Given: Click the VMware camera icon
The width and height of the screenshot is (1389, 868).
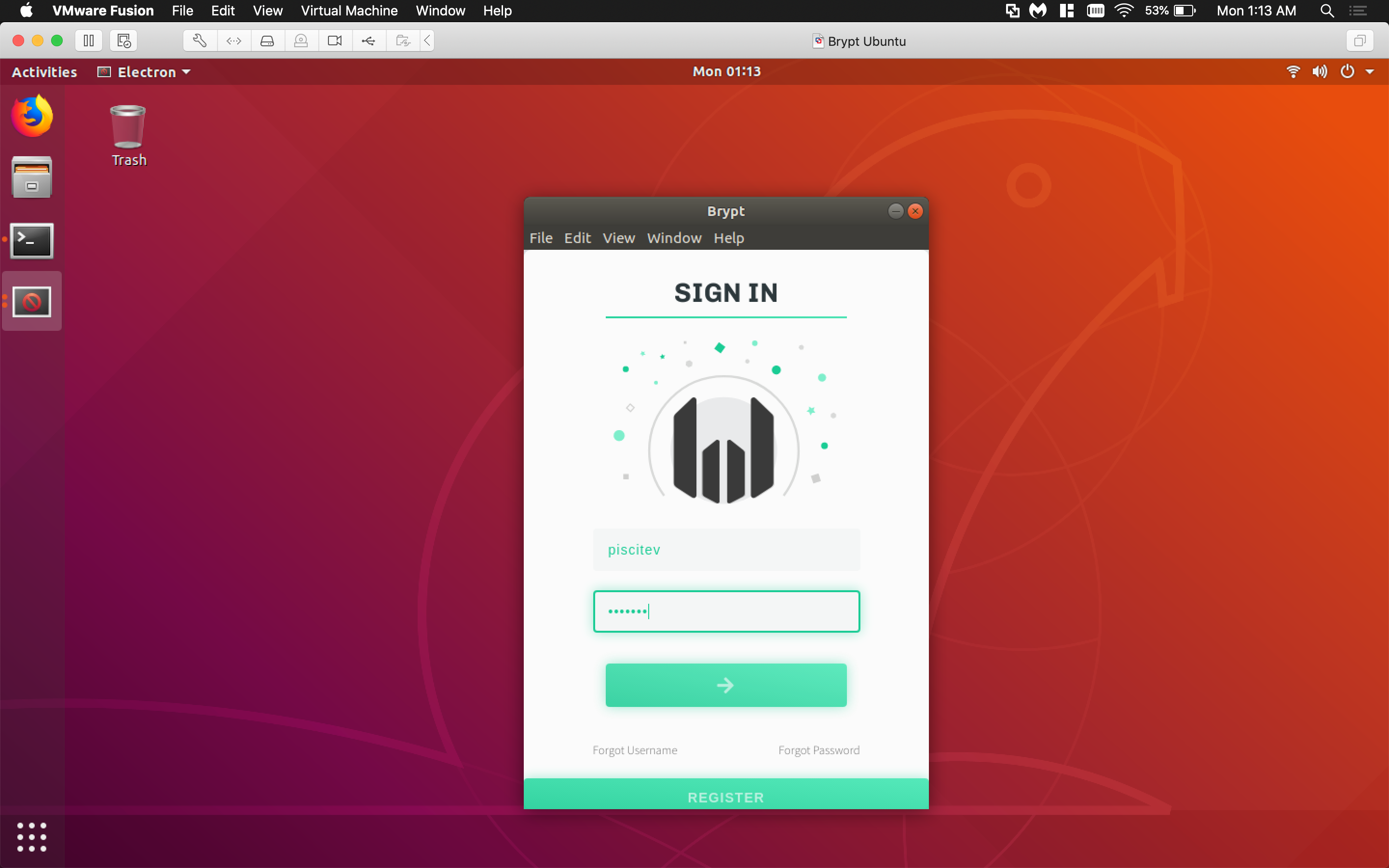Looking at the screenshot, I should coord(335,41).
